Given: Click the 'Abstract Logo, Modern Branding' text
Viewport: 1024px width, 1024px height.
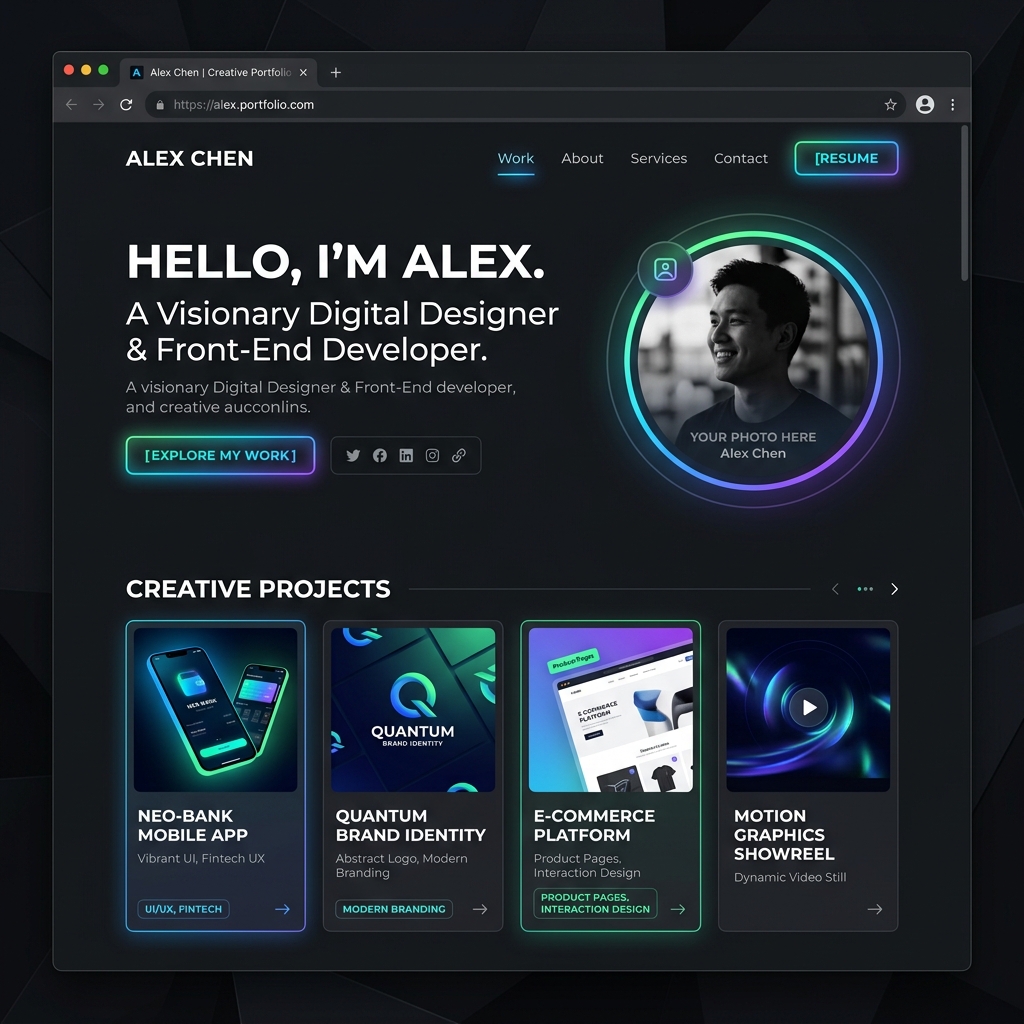Looking at the screenshot, I should click(402, 865).
